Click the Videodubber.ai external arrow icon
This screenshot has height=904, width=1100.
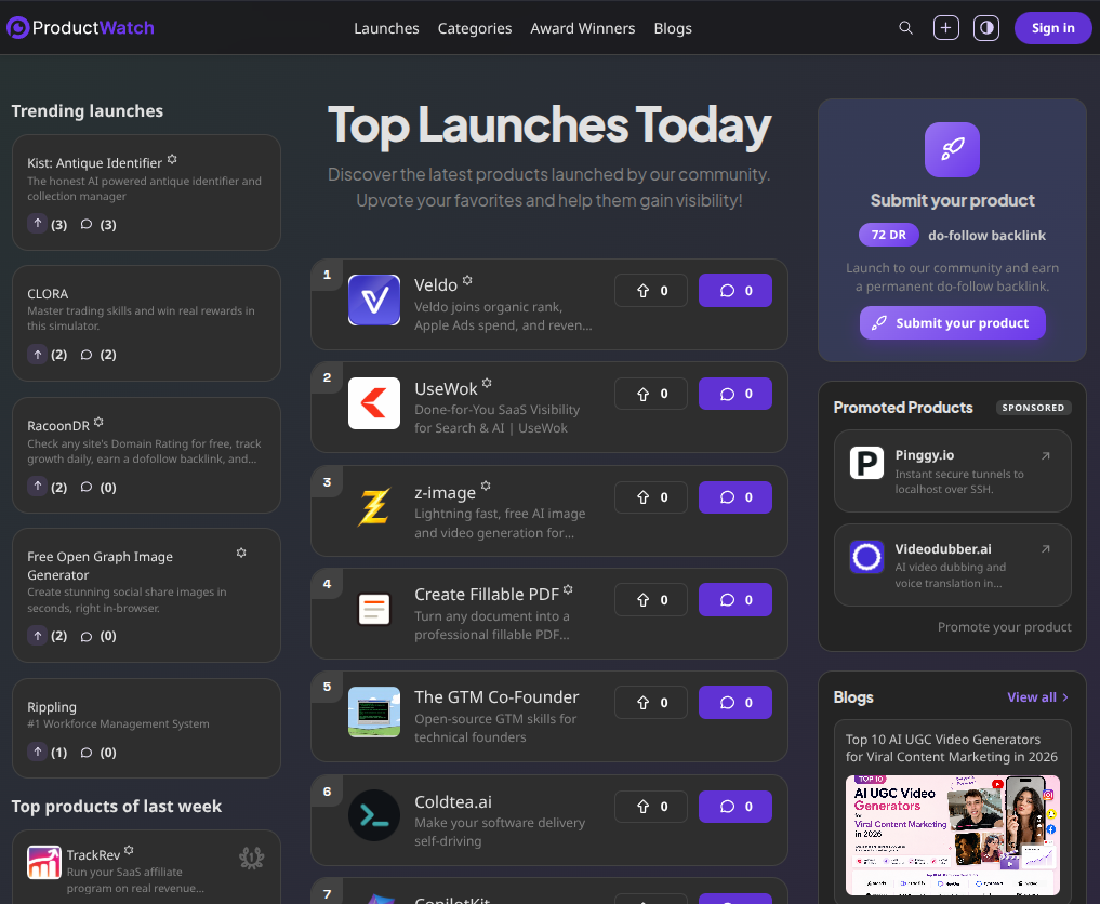pyautogui.click(x=1045, y=549)
